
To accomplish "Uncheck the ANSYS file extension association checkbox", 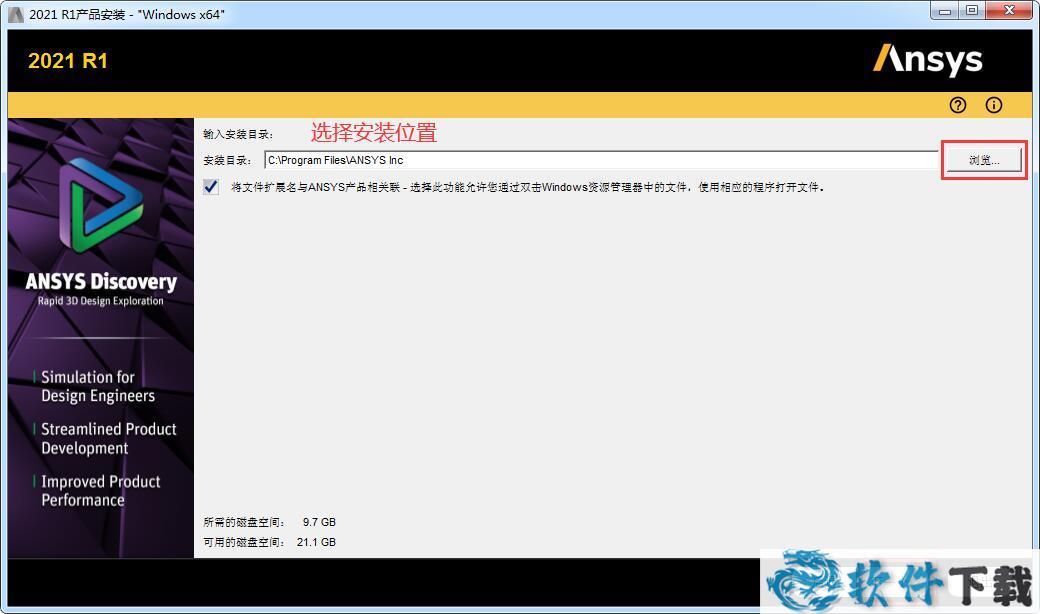I will (211, 187).
